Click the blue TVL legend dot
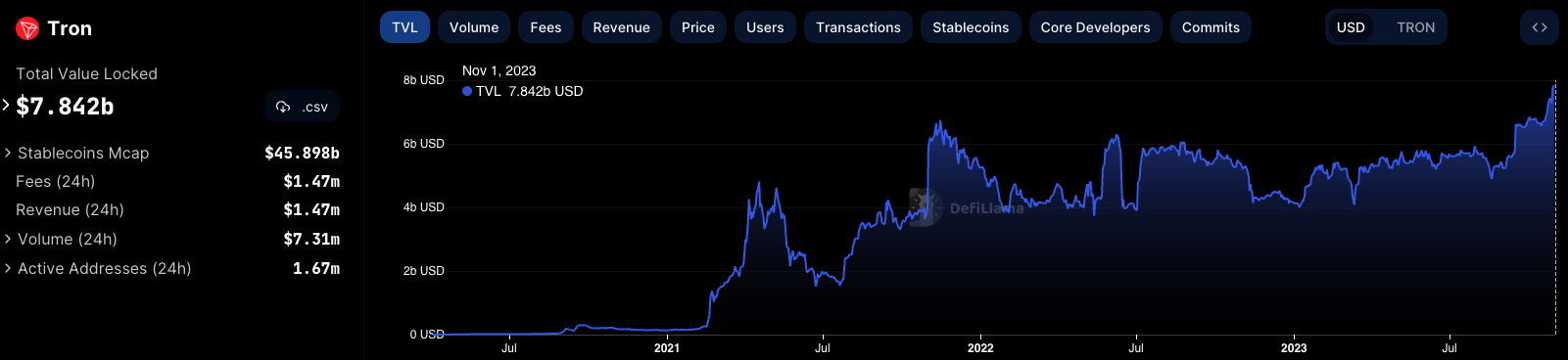The width and height of the screenshot is (1568, 360). (x=467, y=91)
